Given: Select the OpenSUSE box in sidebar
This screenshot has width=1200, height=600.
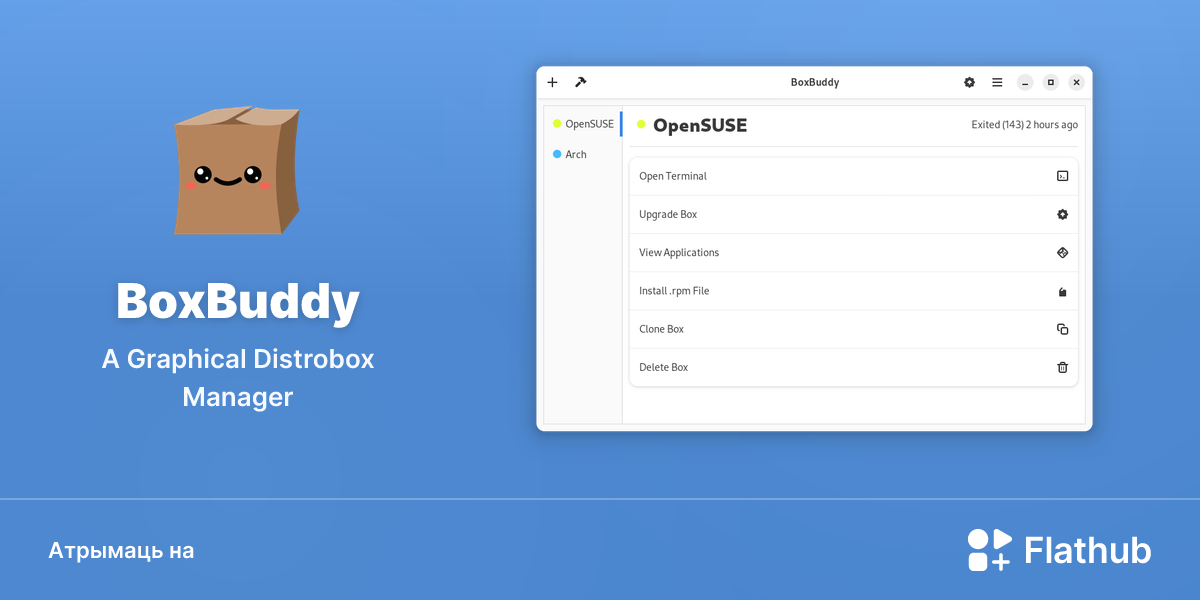Looking at the screenshot, I should coord(583,124).
